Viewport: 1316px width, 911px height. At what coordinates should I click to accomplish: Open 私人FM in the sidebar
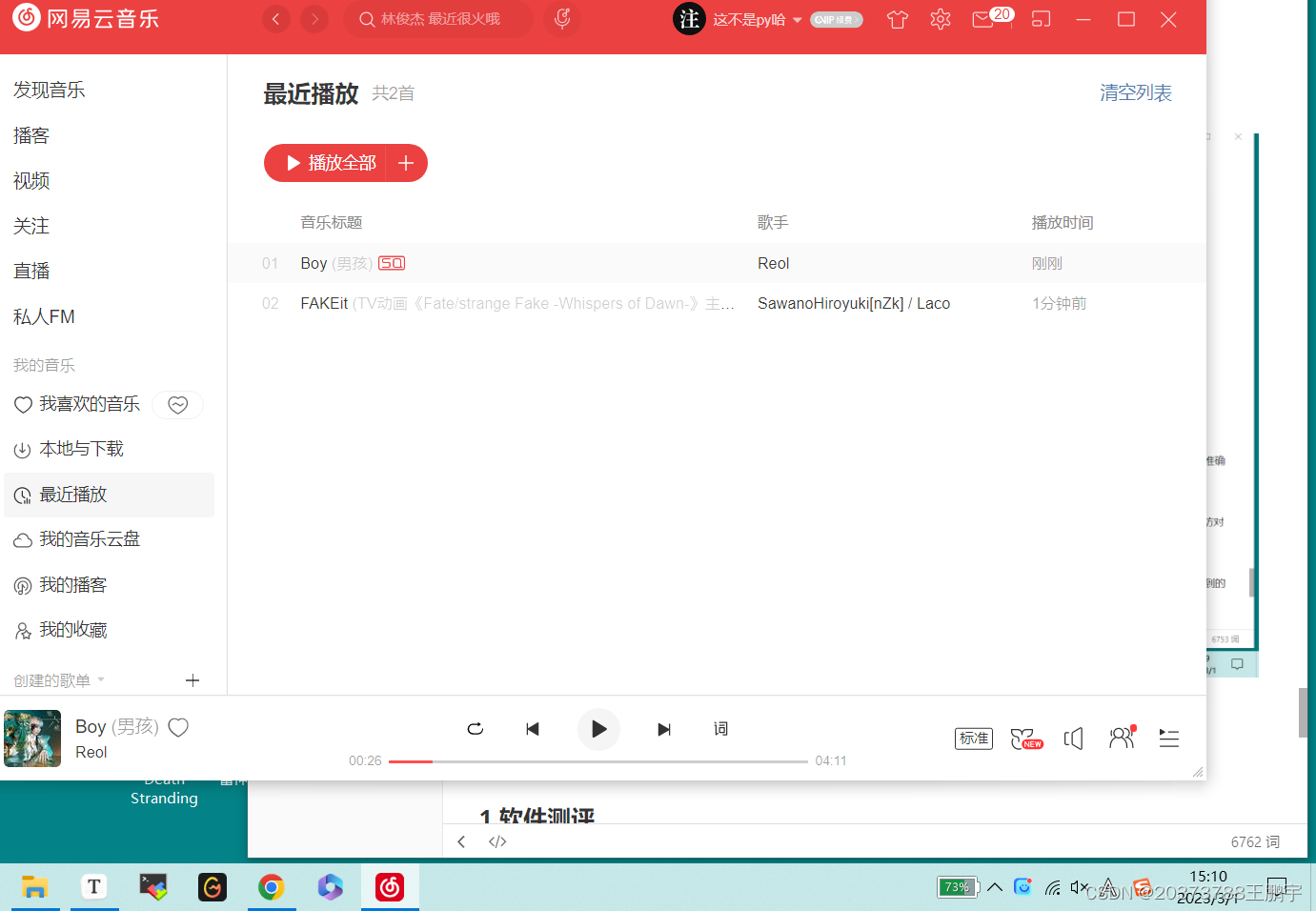(x=44, y=316)
